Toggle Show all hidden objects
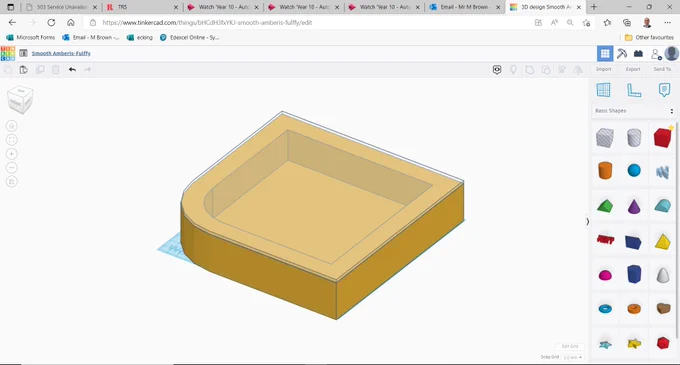This screenshot has width=680, height=365. pyautogui.click(x=497, y=69)
